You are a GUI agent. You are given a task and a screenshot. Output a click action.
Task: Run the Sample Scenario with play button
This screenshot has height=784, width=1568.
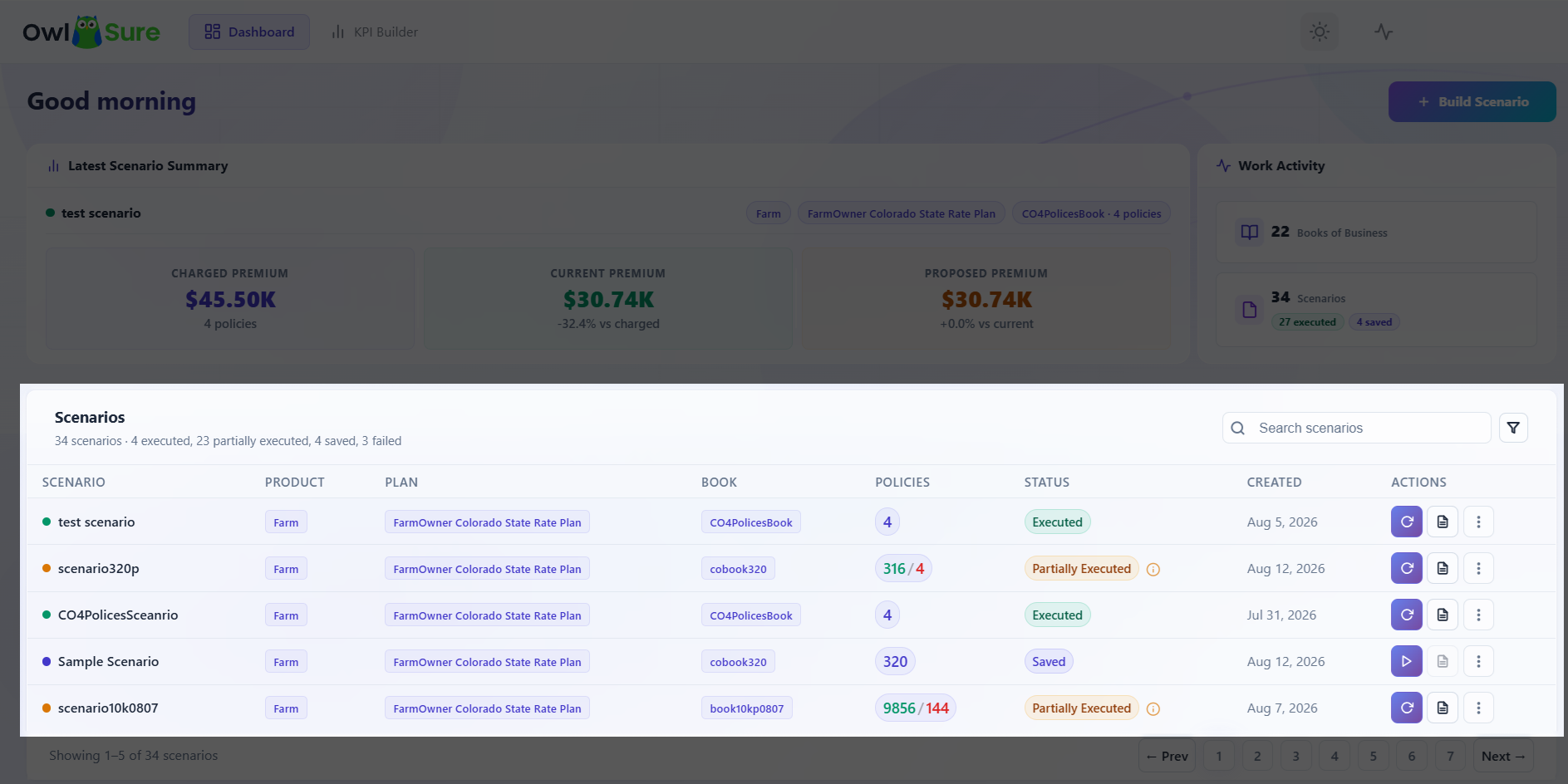click(1407, 661)
